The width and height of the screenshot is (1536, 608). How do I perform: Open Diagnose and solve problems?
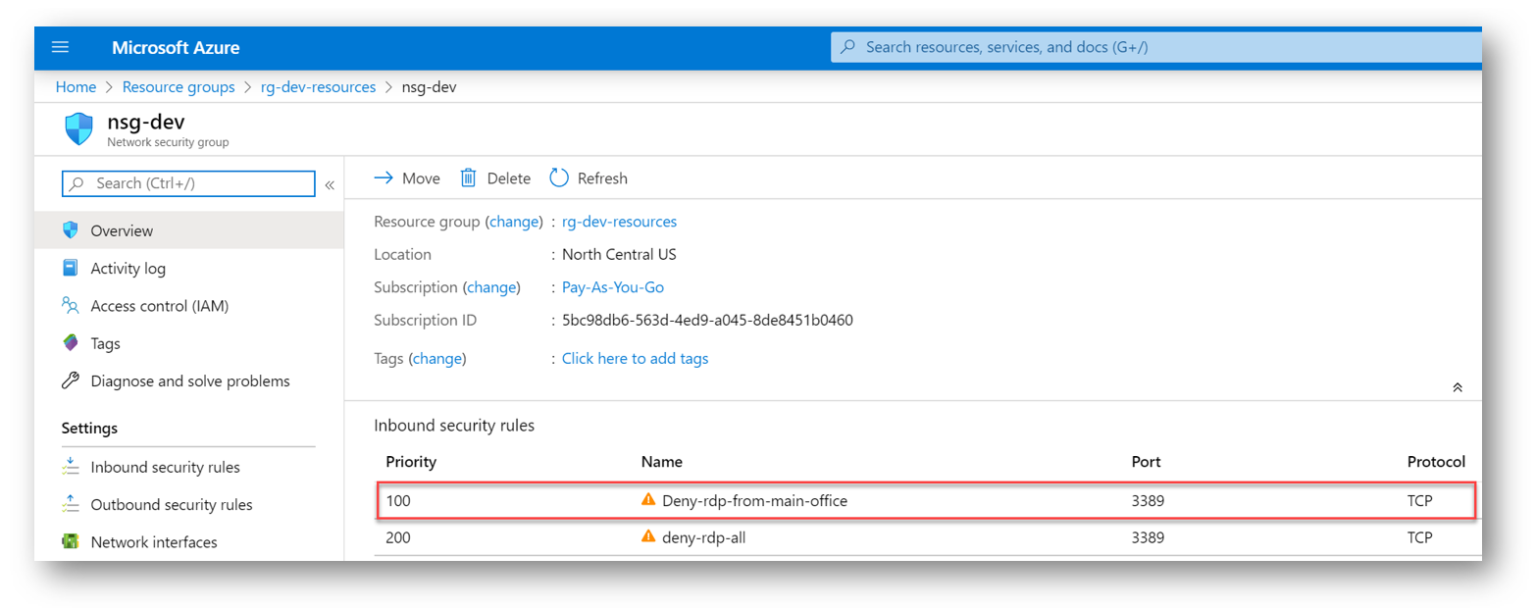pos(189,381)
